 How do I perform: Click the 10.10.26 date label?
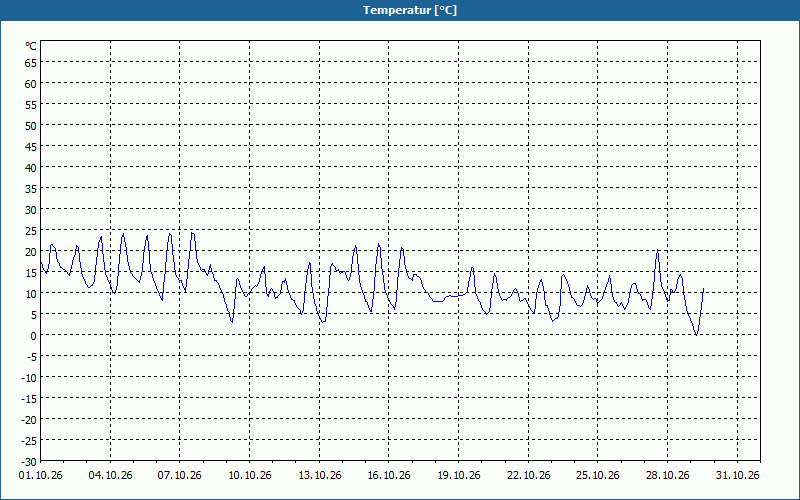(x=249, y=476)
